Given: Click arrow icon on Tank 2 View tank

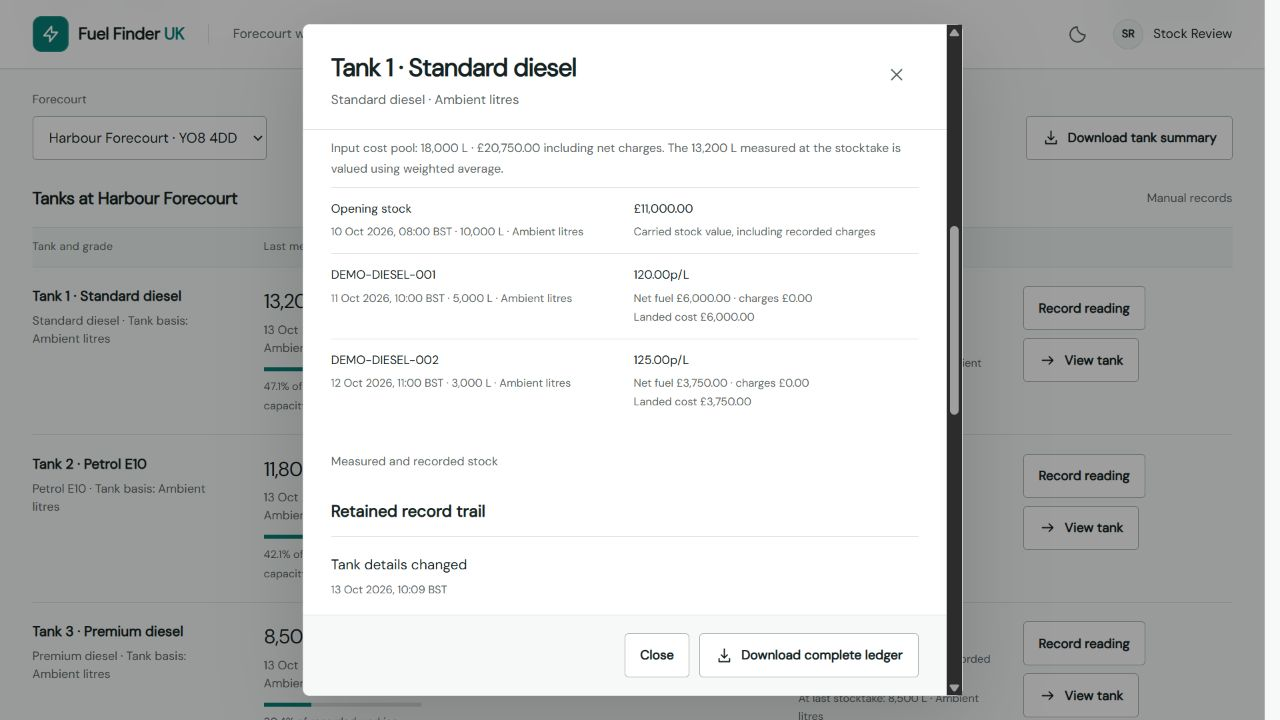Looking at the screenshot, I should tap(1047, 528).
